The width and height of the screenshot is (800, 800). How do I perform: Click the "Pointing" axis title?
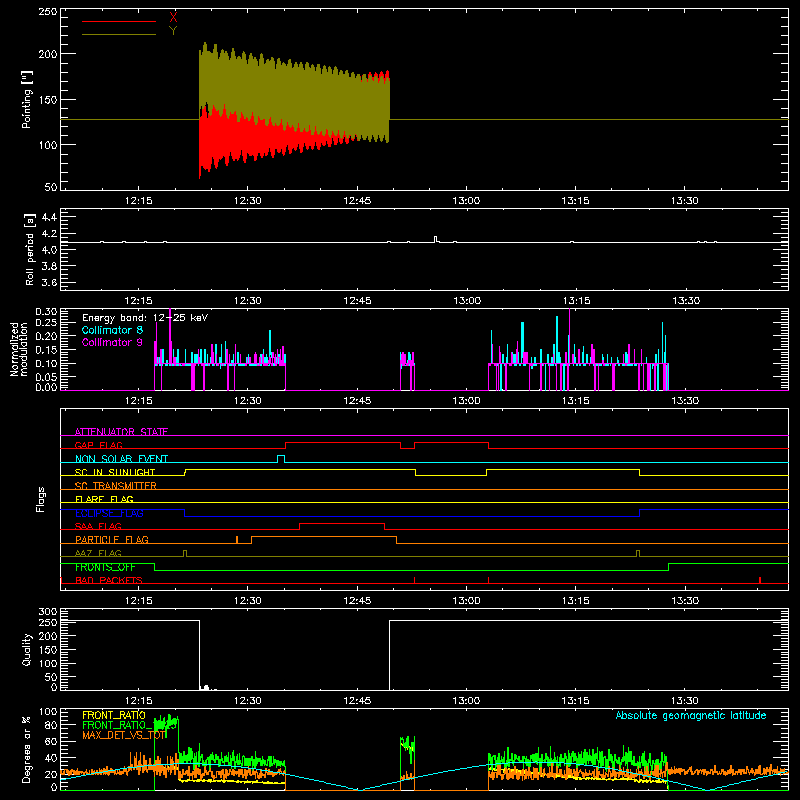pos(27,99)
